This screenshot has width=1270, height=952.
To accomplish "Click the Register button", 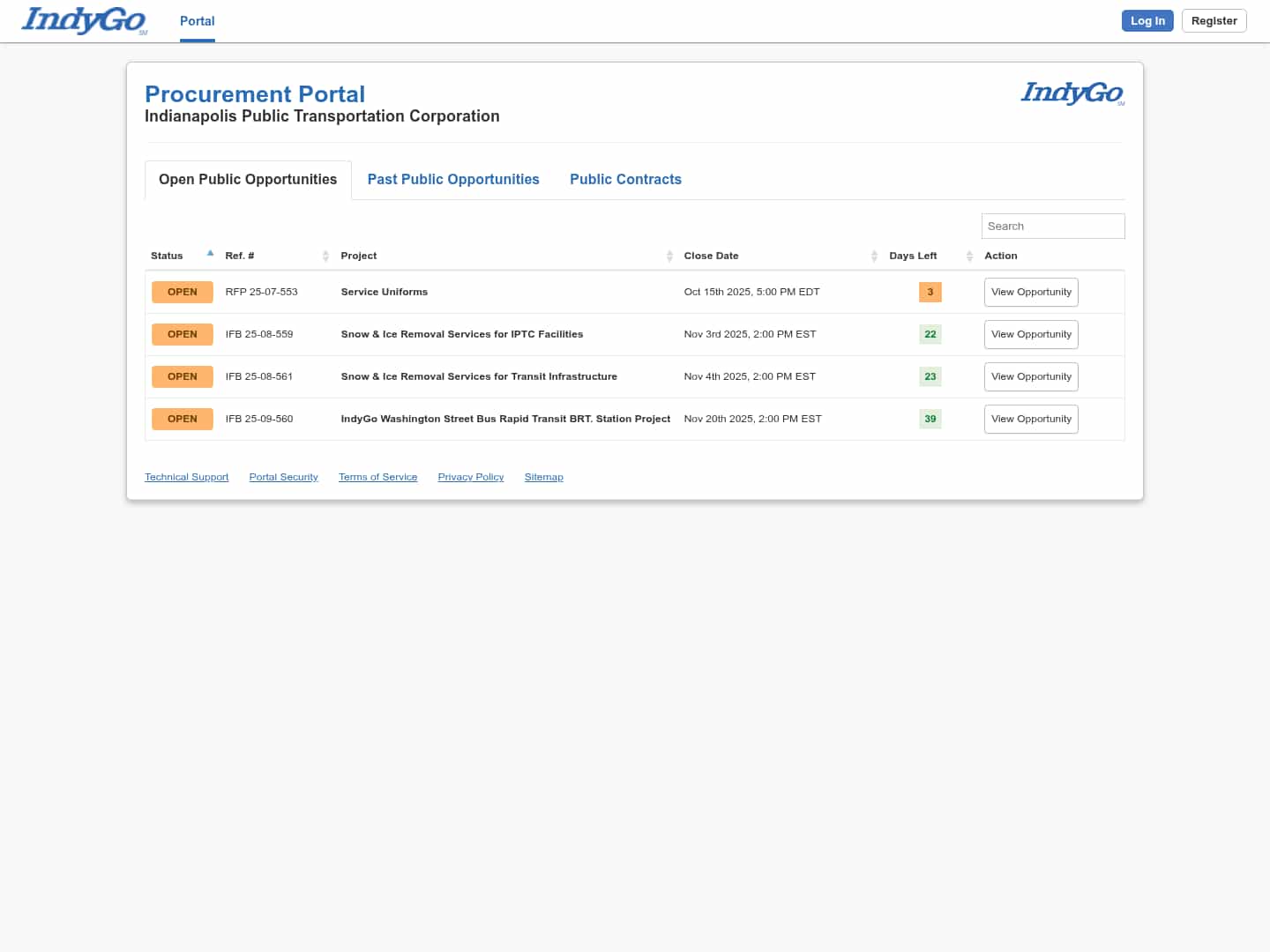I will point(1214,21).
